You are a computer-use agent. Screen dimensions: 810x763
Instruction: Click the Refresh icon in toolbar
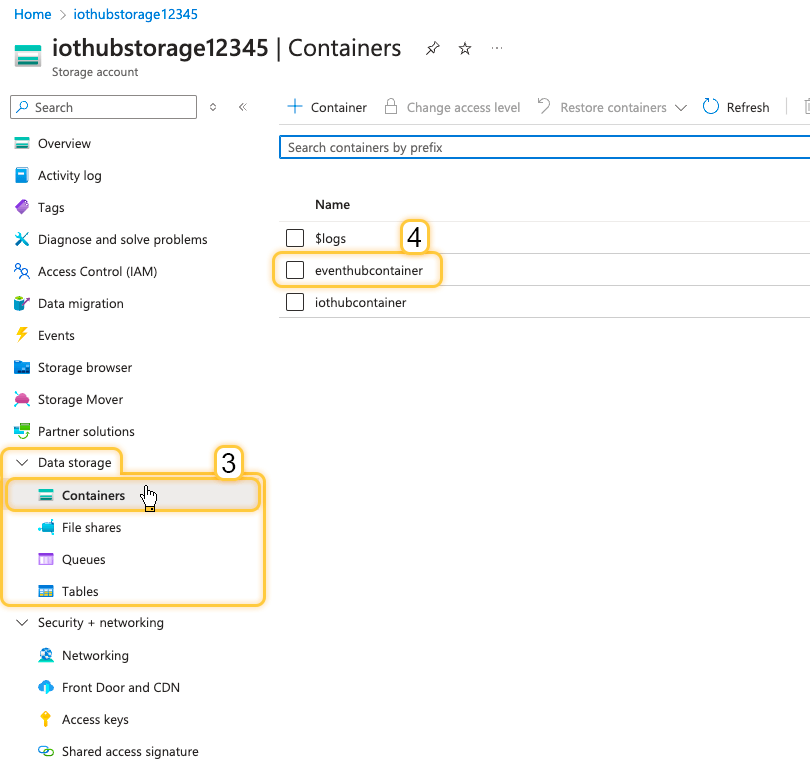(711, 107)
